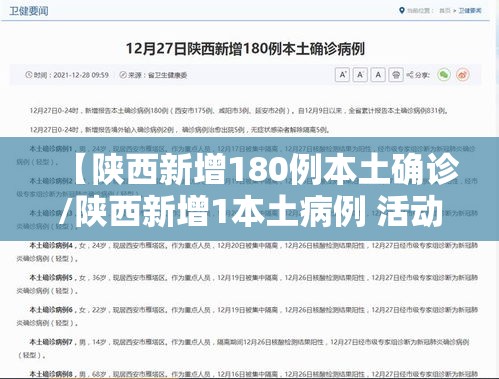
Task: Increase font size with A+ button
Action: tap(342, 75)
